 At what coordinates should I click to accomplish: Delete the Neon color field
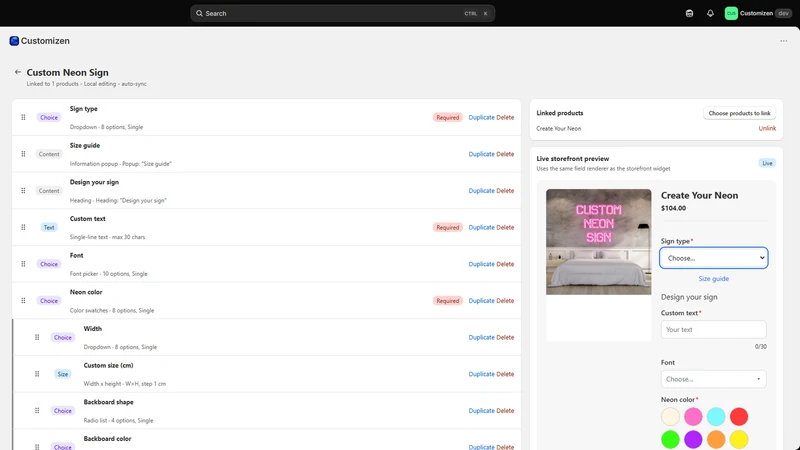click(505, 301)
